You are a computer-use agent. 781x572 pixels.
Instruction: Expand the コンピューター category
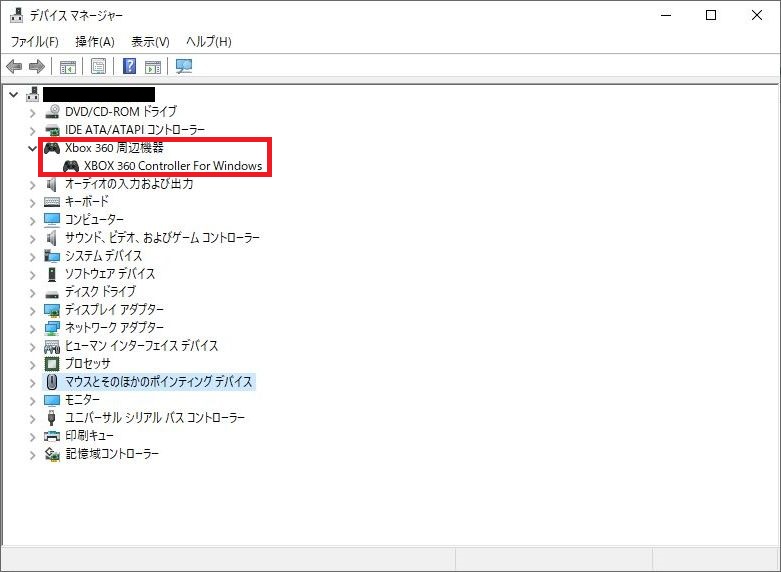point(33,221)
